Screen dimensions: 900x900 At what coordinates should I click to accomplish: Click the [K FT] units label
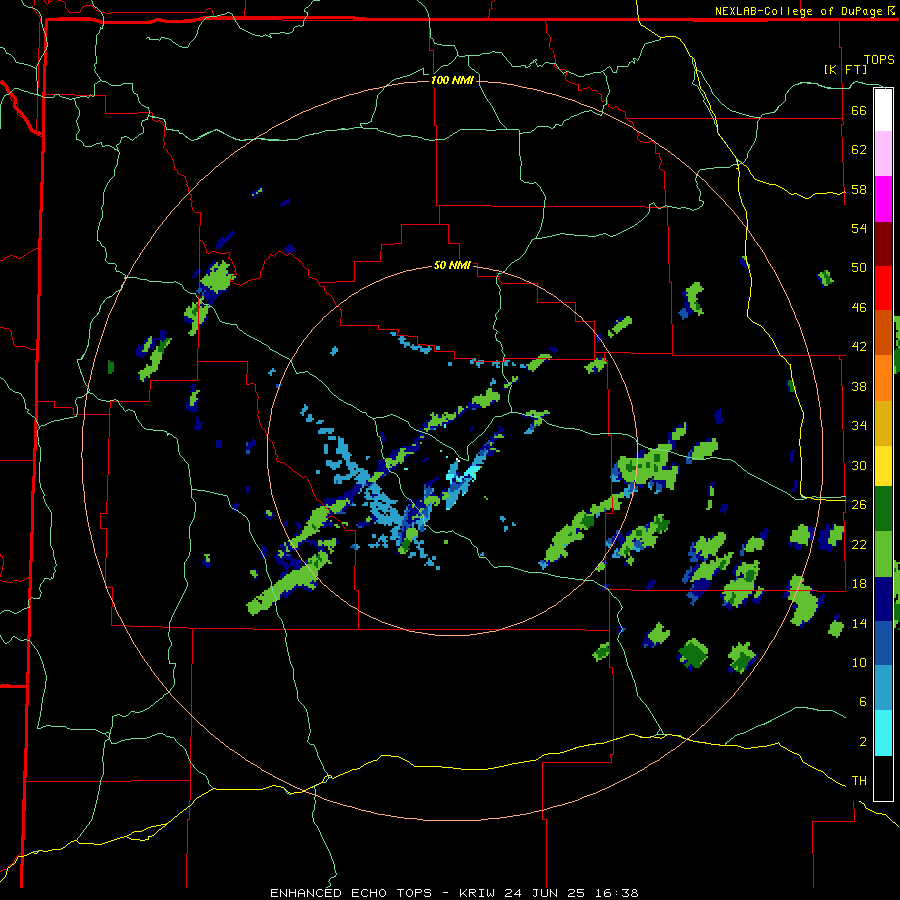click(x=845, y=69)
